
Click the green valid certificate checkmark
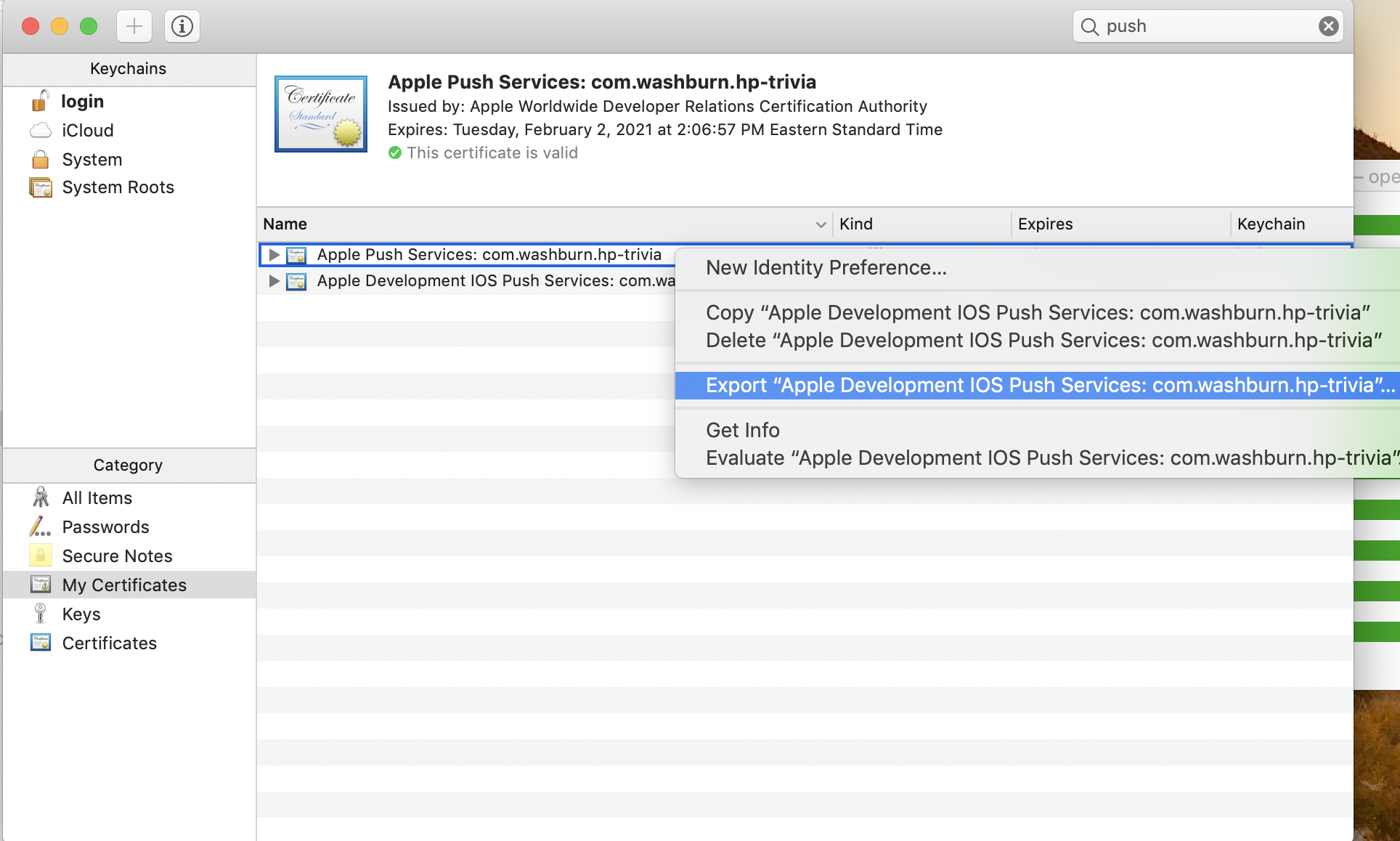click(396, 153)
